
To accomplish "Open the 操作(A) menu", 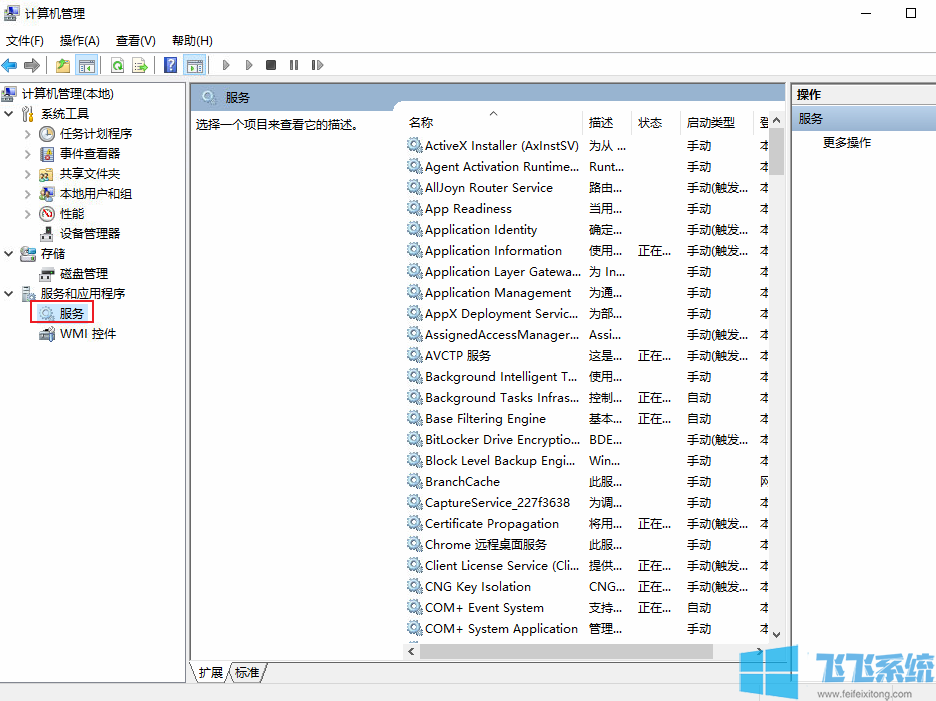I will click(79, 41).
